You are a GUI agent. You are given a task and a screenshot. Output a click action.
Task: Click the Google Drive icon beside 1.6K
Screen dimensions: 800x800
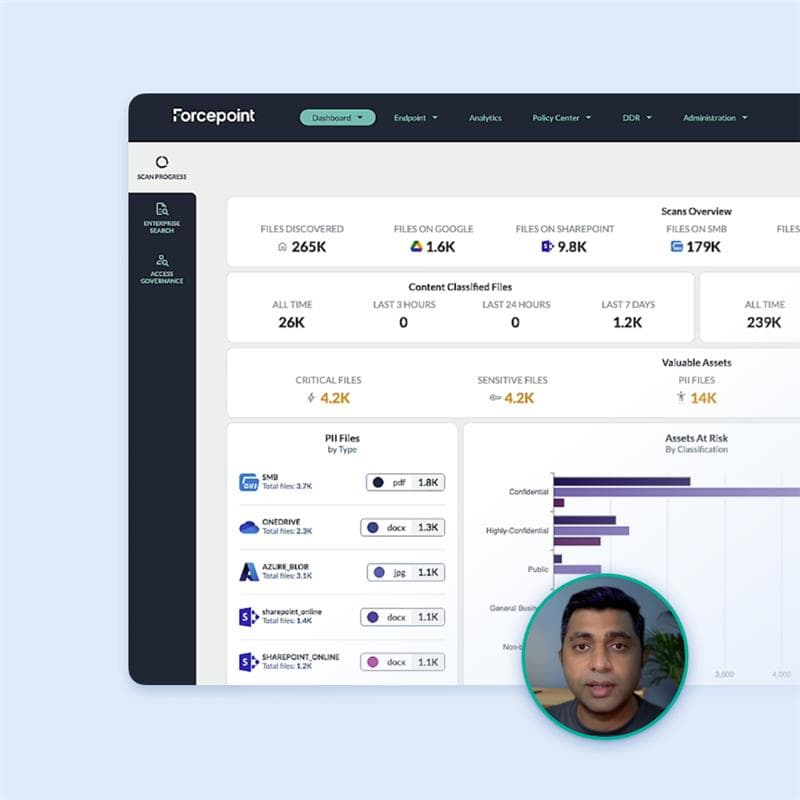click(416, 247)
